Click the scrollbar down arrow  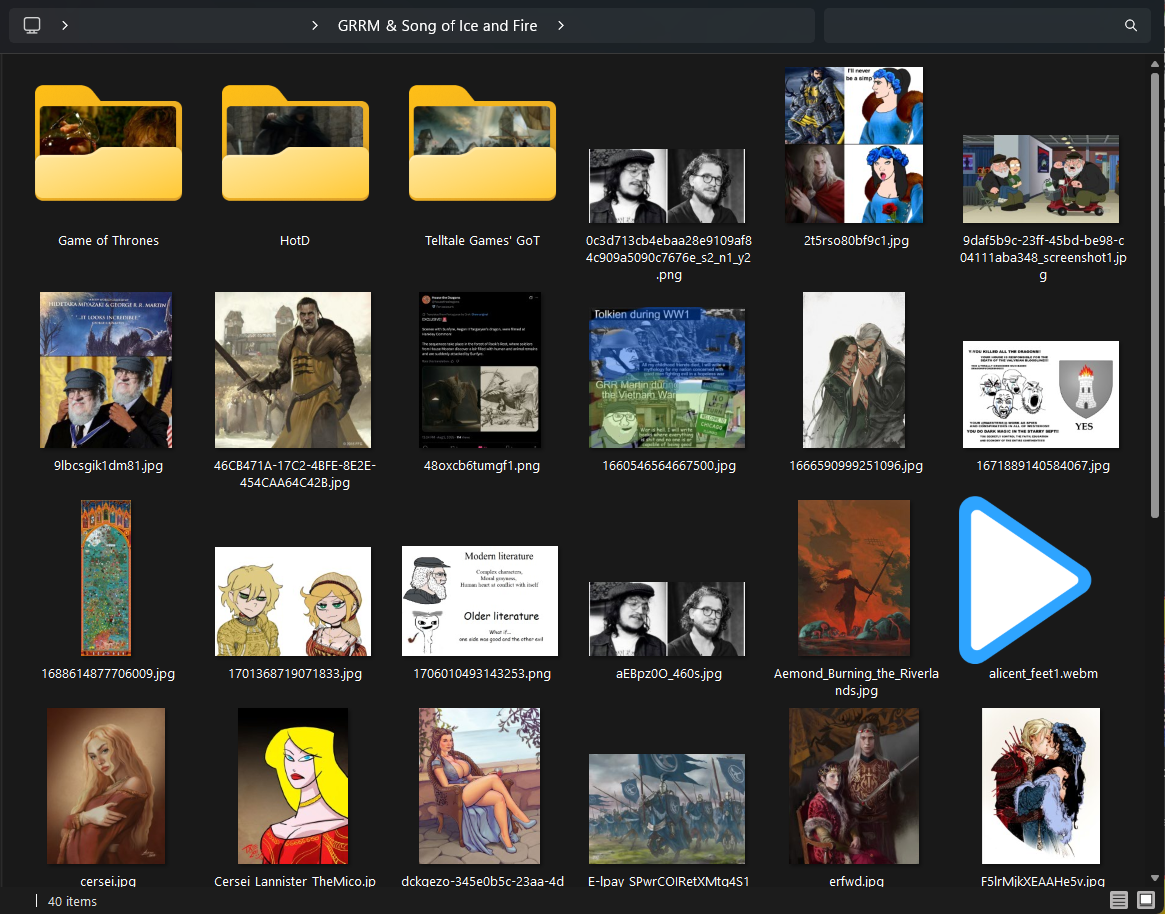[1155, 878]
